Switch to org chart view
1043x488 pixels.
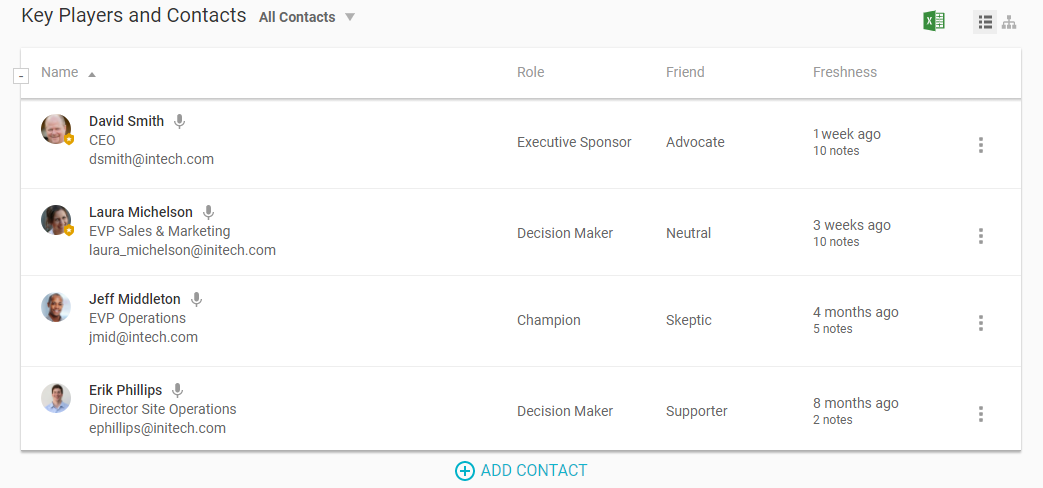(x=1009, y=22)
